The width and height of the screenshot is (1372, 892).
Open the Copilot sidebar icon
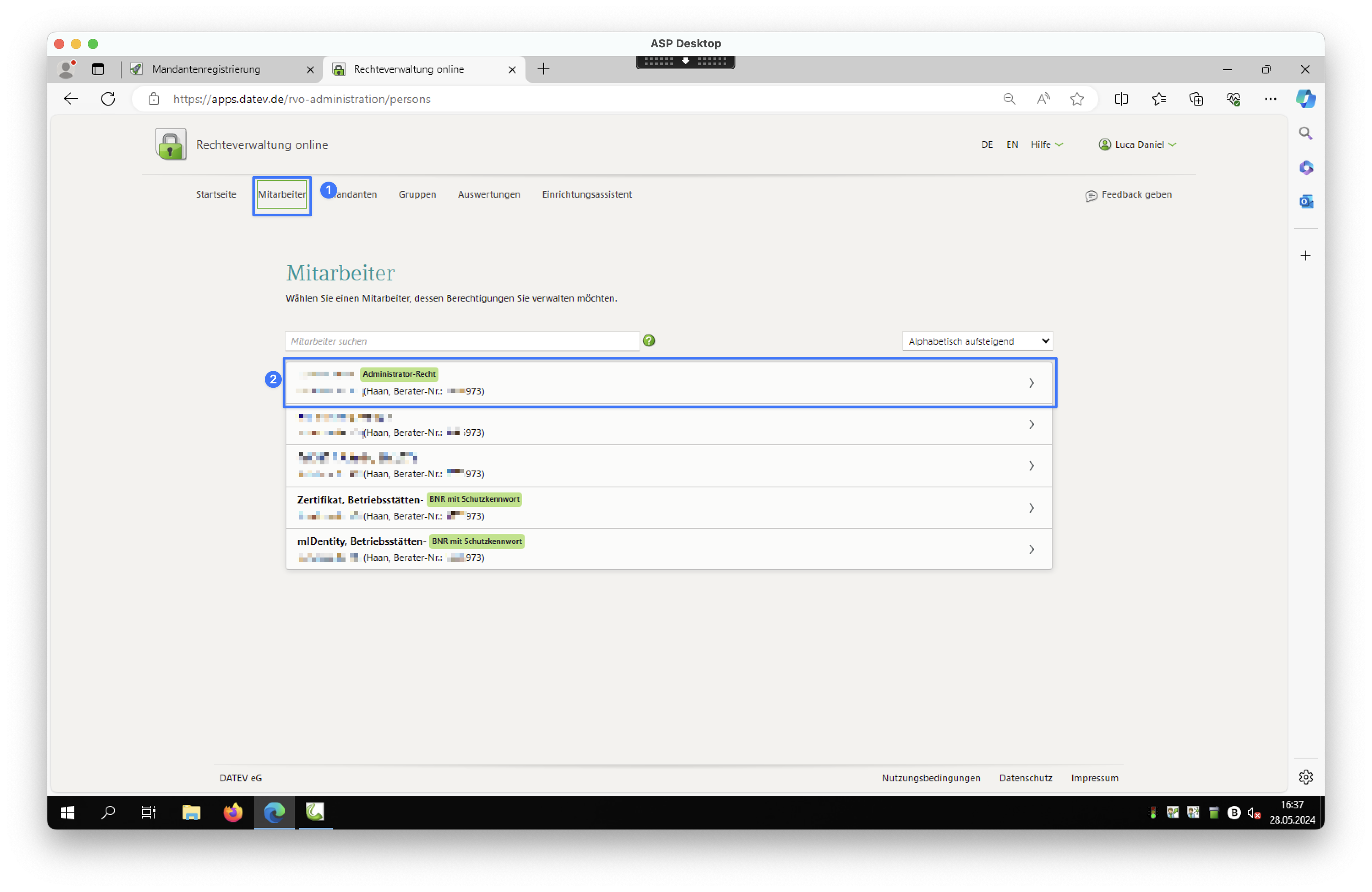pyautogui.click(x=1305, y=99)
